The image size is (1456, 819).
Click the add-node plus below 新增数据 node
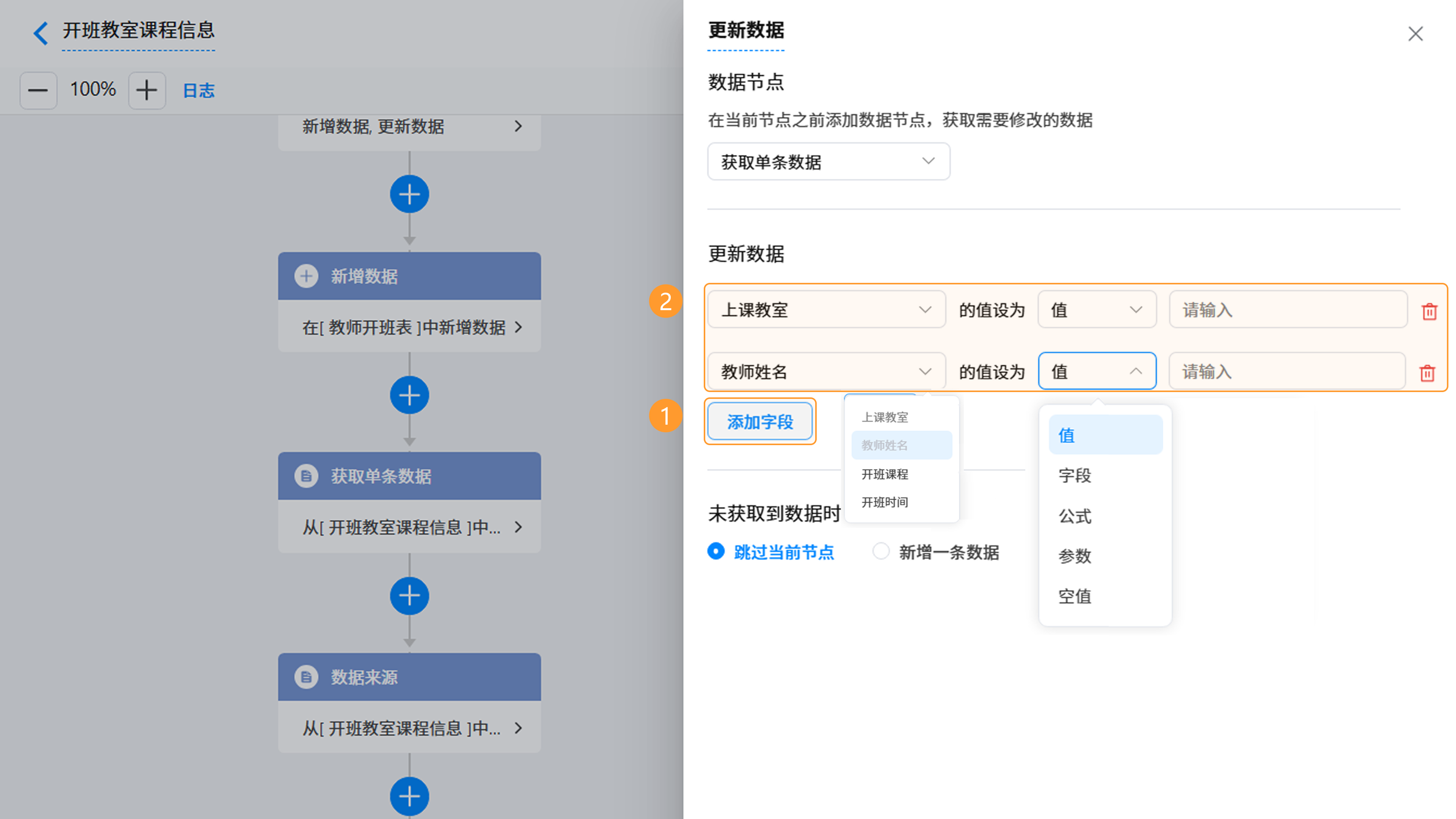[410, 395]
